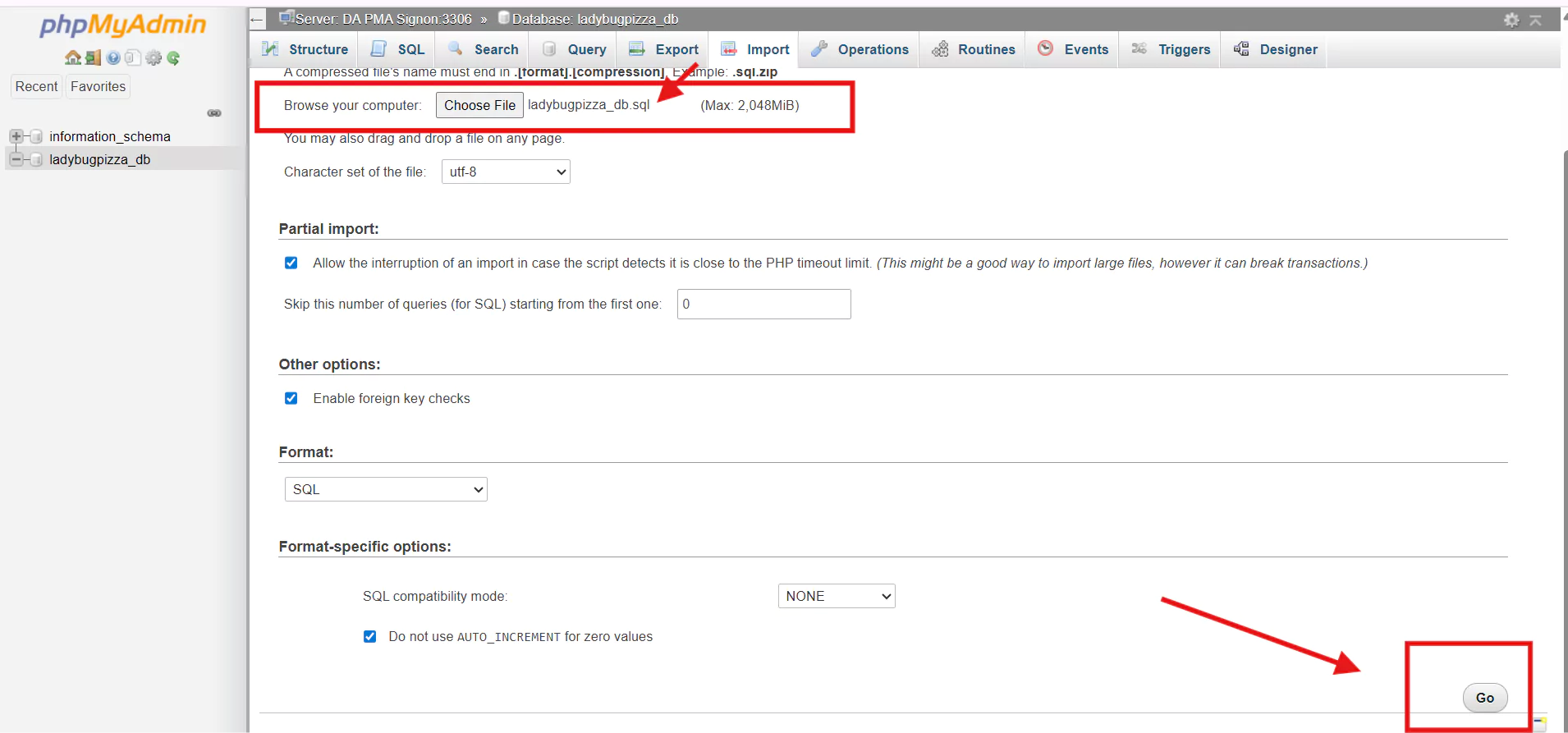
Task: Go to phpMyAdmin home via house icon
Action: point(73,57)
